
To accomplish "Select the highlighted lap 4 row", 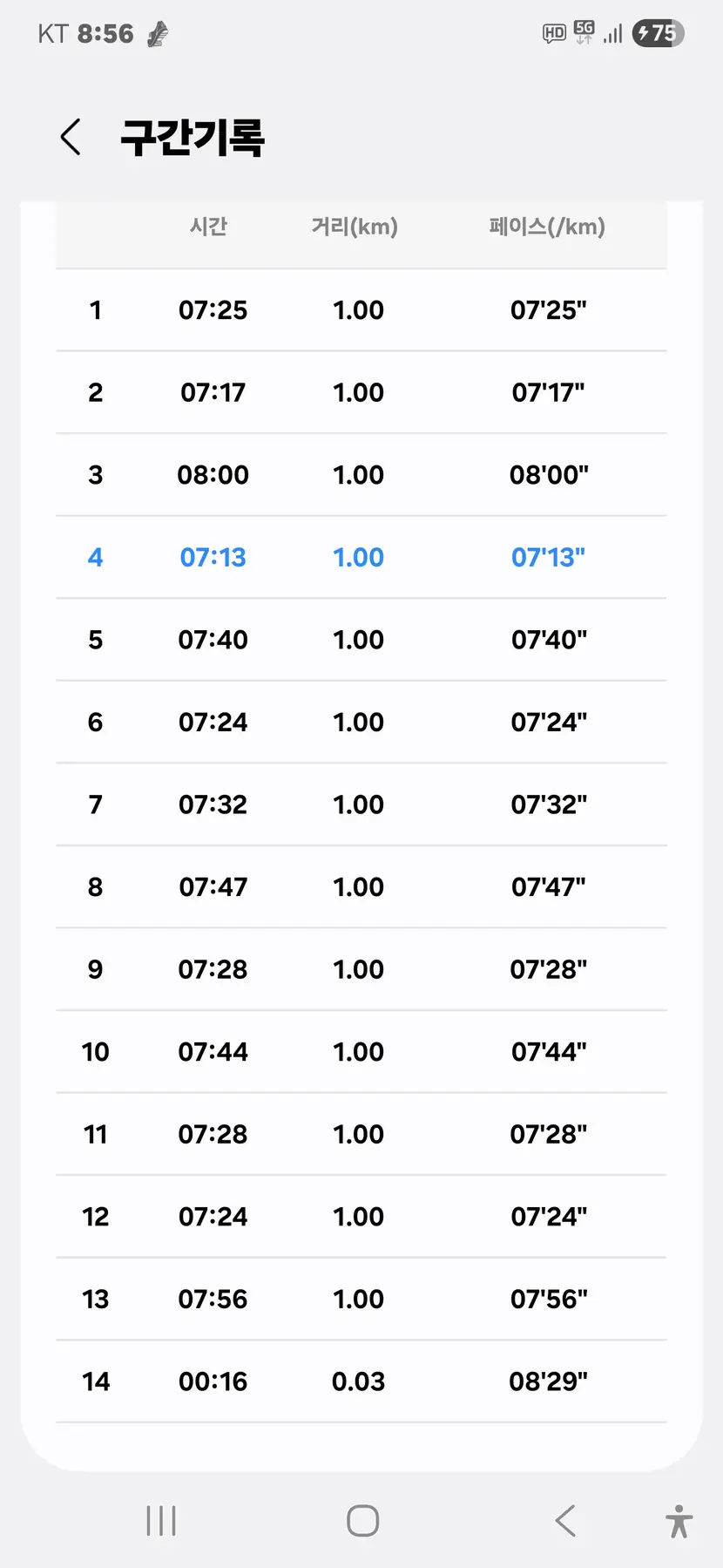I will click(x=361, y=557).
